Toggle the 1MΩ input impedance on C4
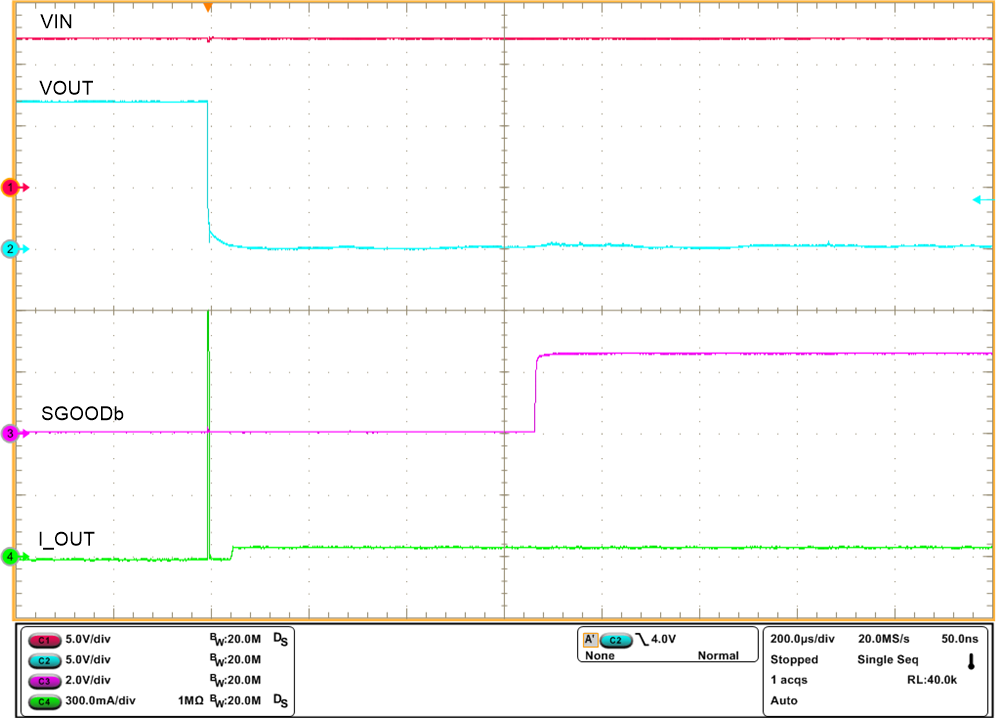This screenshot has height=719, width=1000. 190,700
